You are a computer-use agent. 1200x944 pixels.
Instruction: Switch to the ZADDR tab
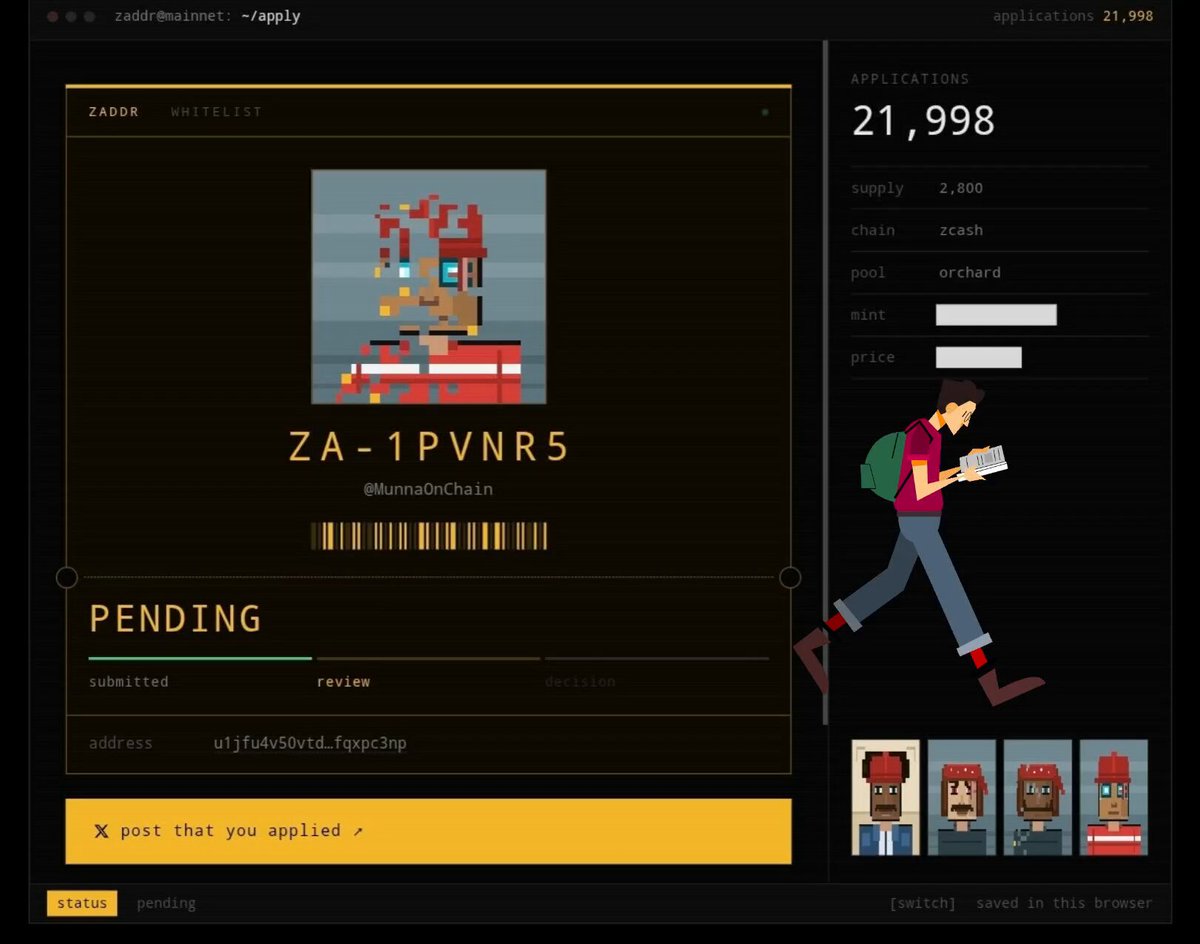click(x=114, y=112)
